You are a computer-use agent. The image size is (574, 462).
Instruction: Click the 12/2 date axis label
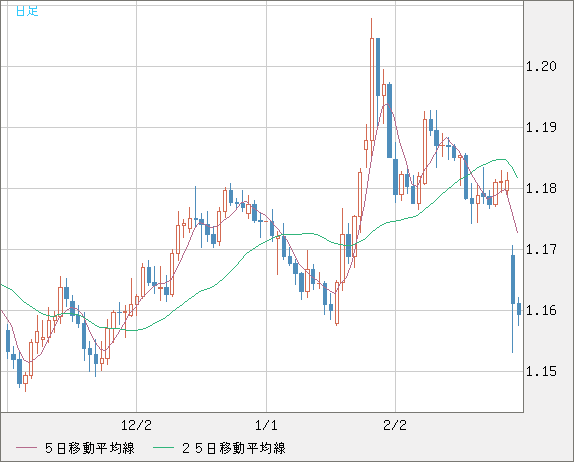point(136,425)
